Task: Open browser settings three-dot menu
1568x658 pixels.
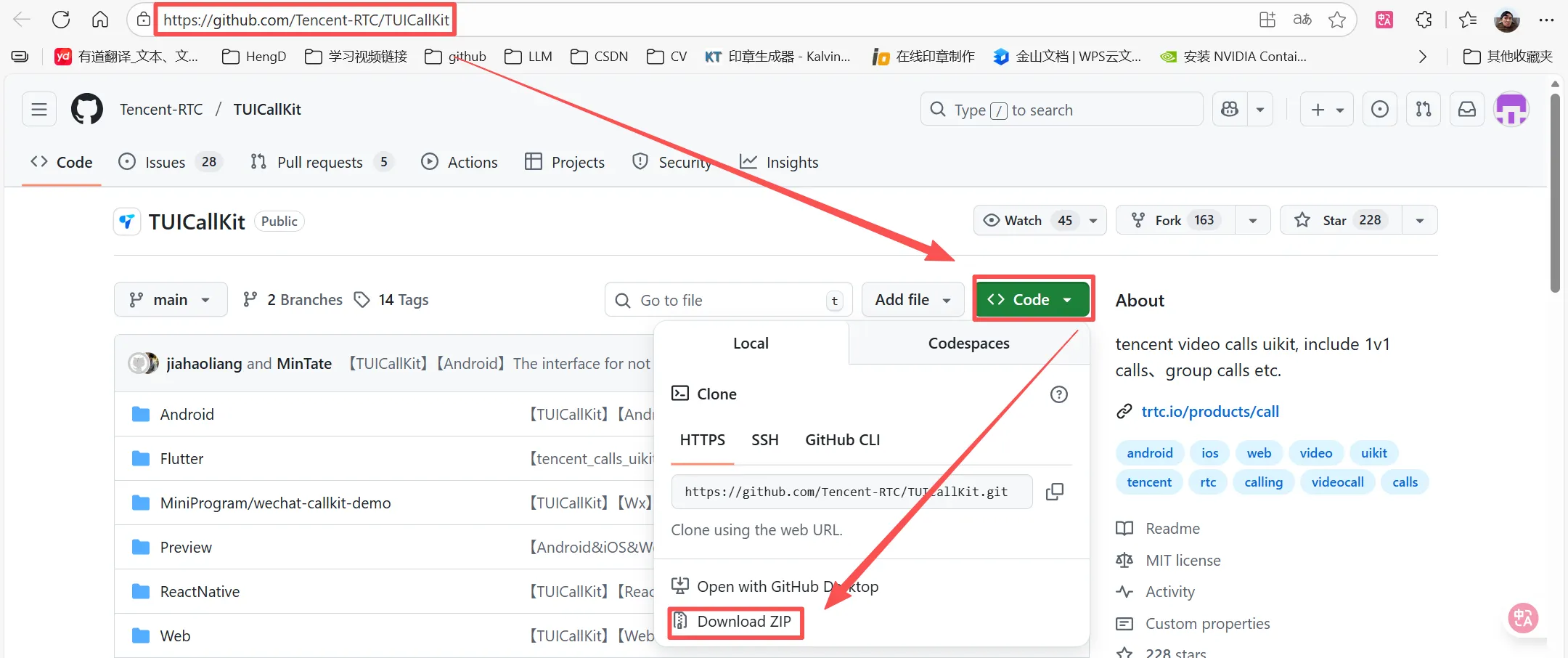Action: pyautogui.click(x=1546, y=20)
